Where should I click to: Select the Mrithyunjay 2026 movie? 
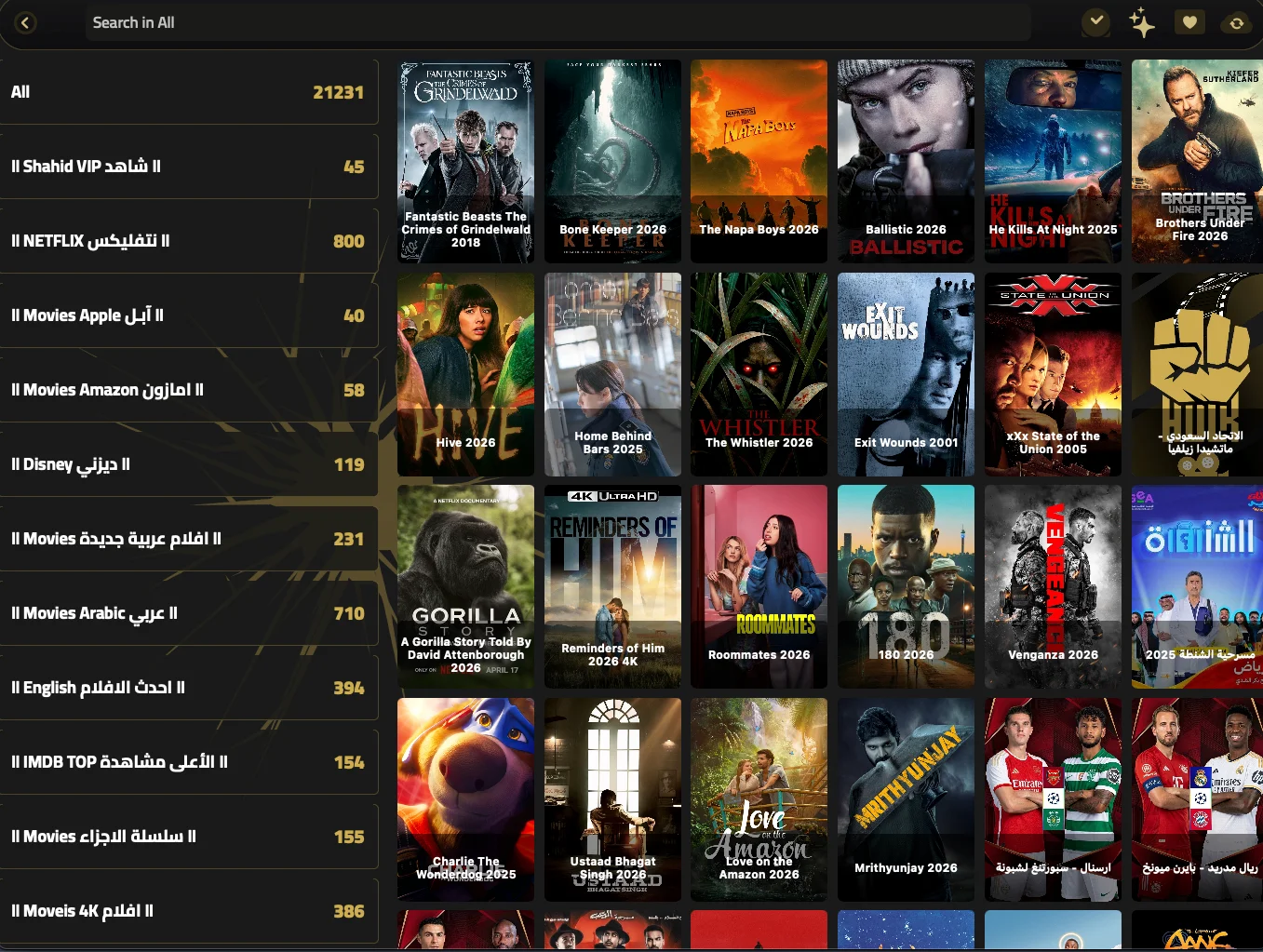point(906,799)
